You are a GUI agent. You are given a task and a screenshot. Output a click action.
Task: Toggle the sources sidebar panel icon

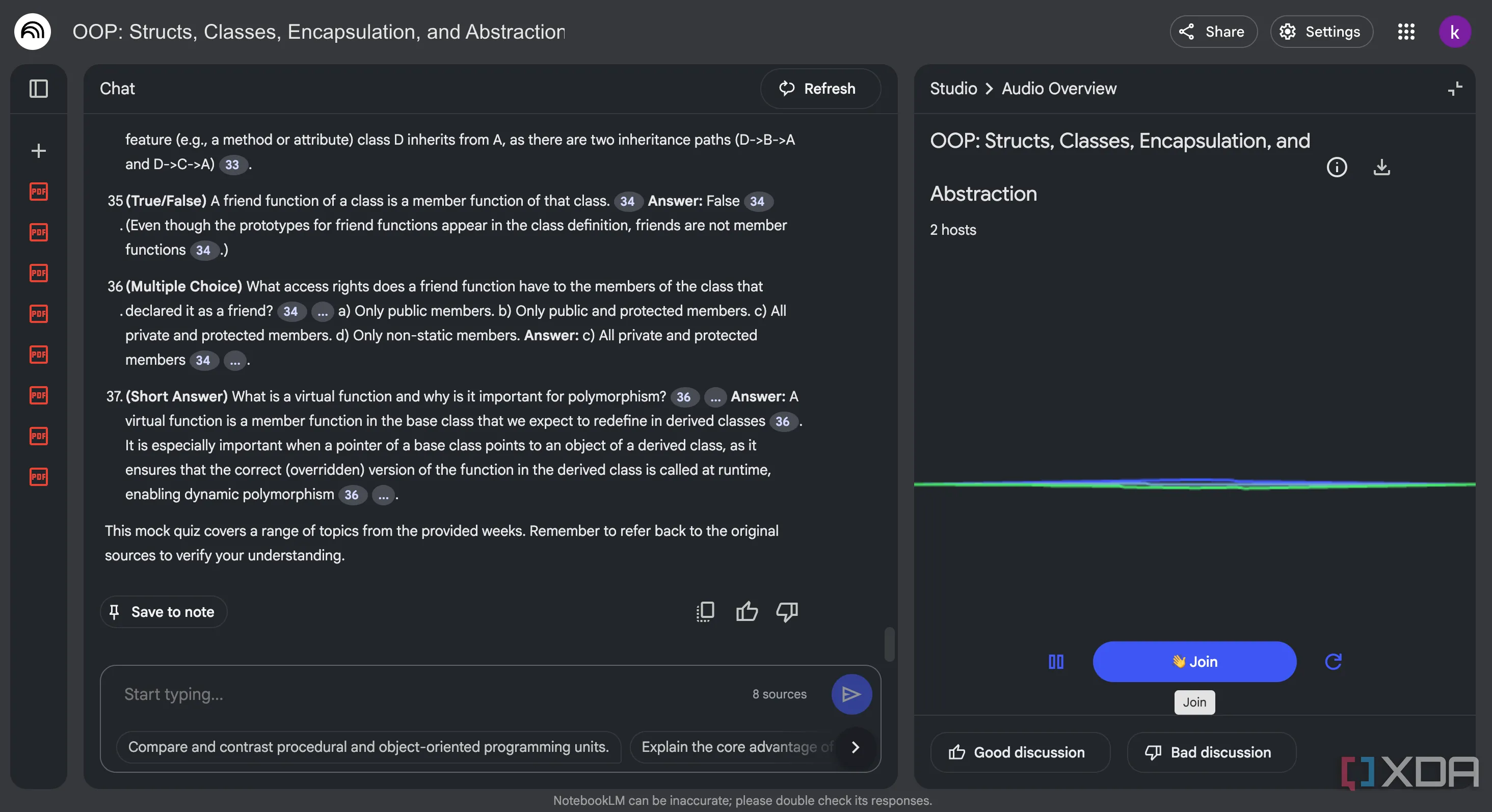click(38, 89)
